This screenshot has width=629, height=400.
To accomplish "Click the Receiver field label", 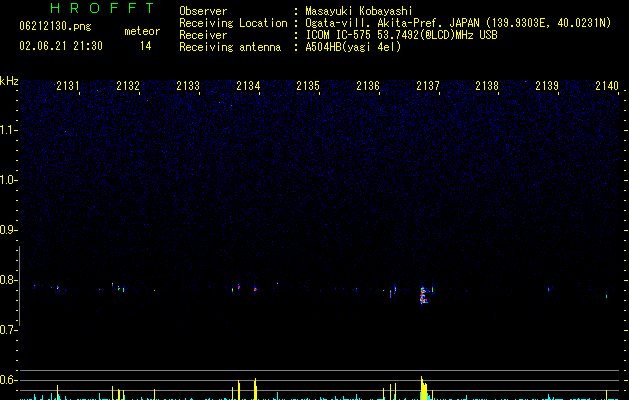I will [x=203, y=35].
